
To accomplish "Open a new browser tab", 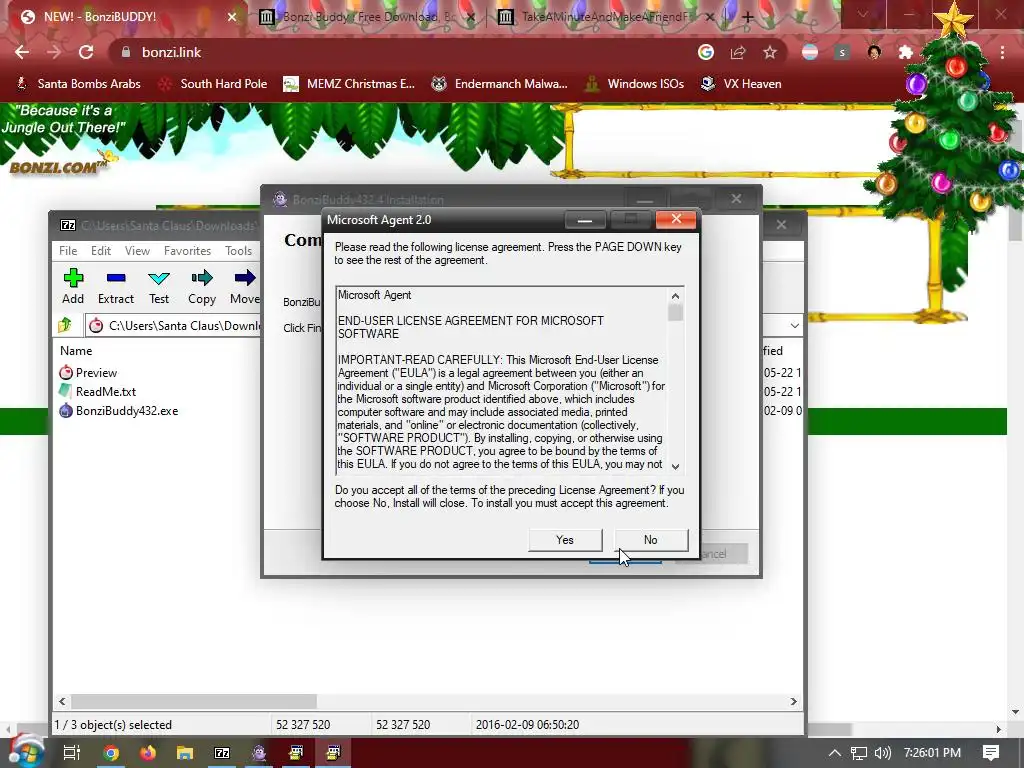I will coord(748,17).
